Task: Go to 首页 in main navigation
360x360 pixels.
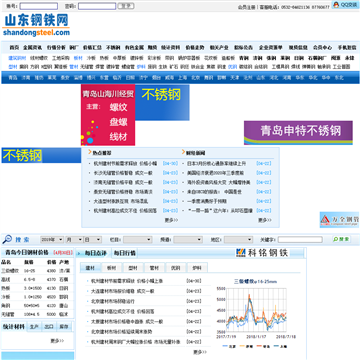Action: coord(14,47)
